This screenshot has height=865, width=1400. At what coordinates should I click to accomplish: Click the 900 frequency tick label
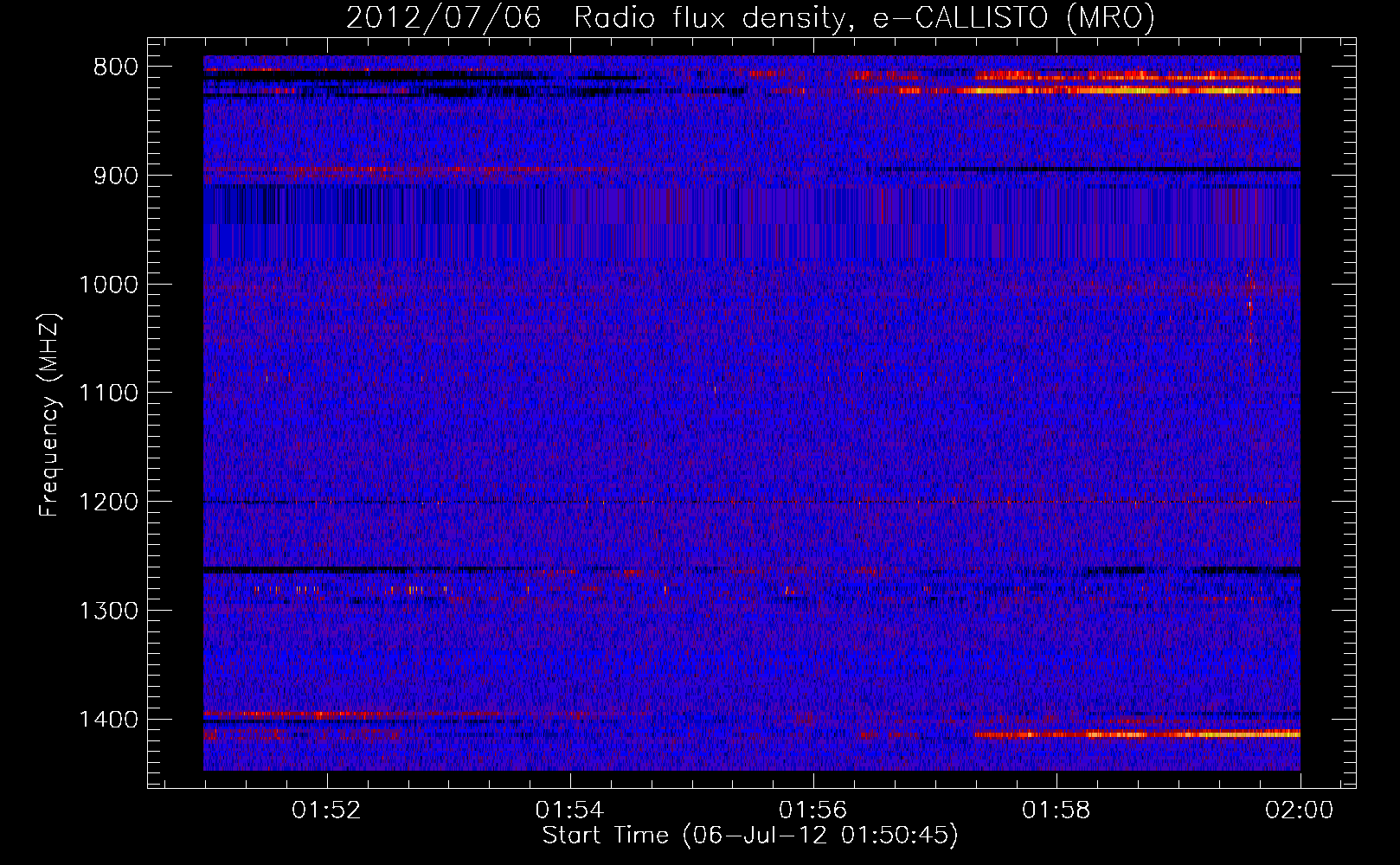click(114, 176)
